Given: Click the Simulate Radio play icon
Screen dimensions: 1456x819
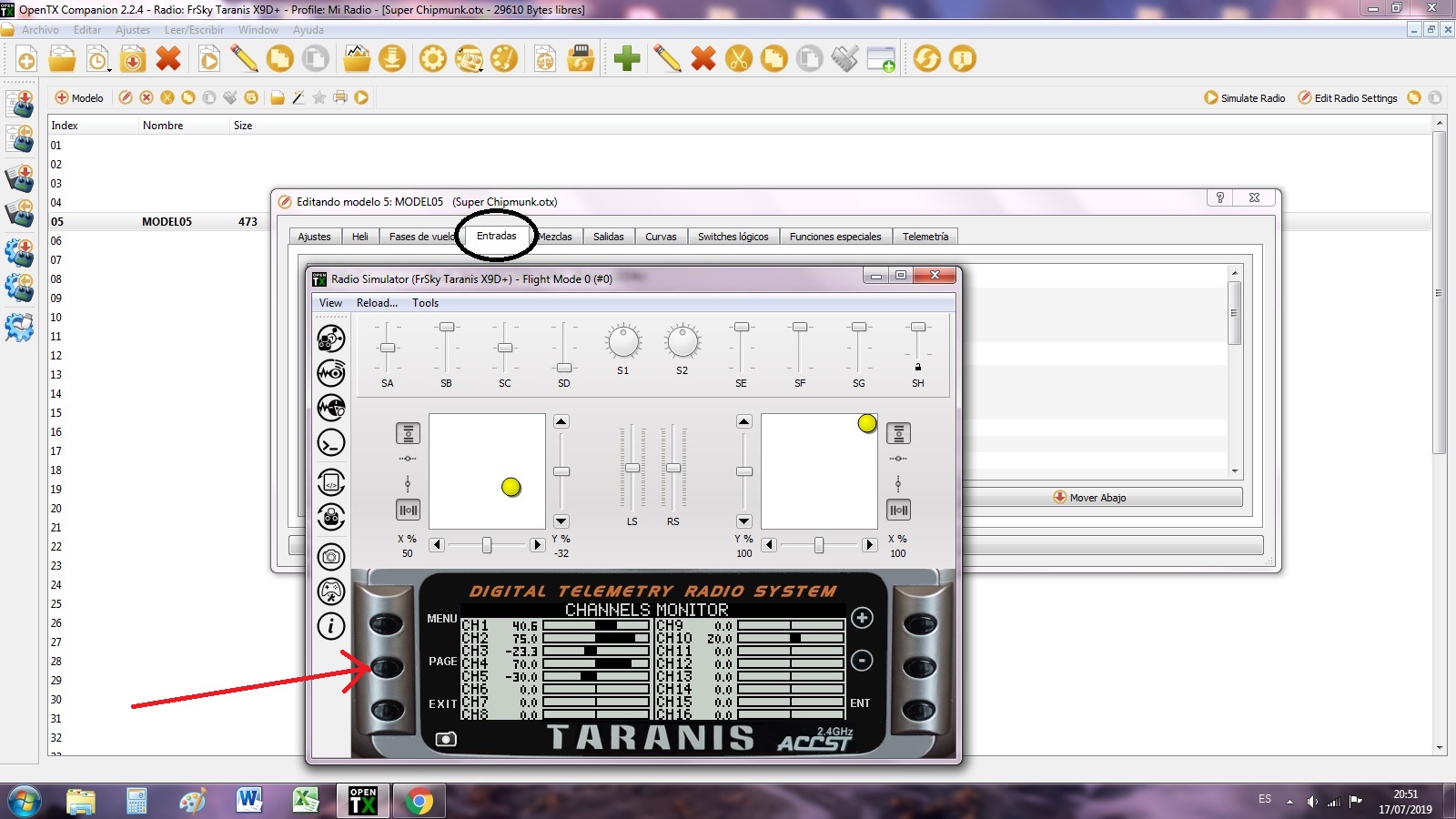Looking at the screenshot, I should coord(1211,97).
